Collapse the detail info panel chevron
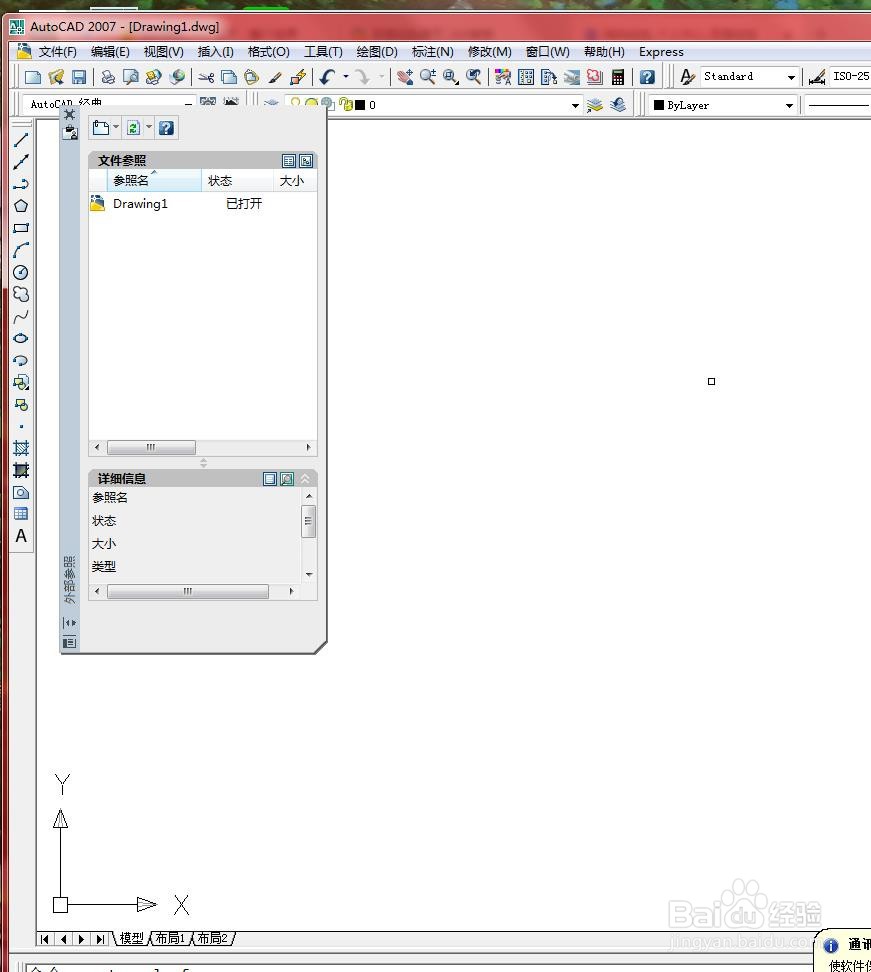The width and height of the screenshot is (871, 972). pyautogui.click(x=305, y=479)
